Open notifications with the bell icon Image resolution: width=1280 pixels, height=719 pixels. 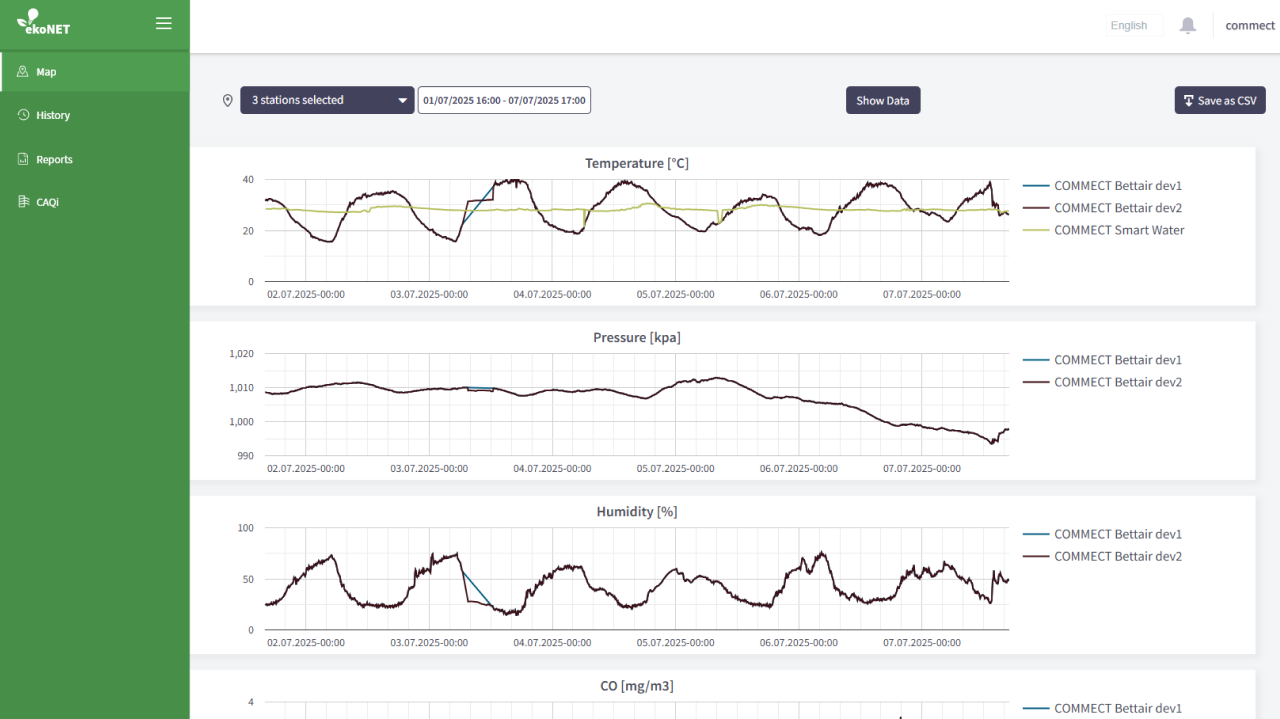coord(1188,26)
